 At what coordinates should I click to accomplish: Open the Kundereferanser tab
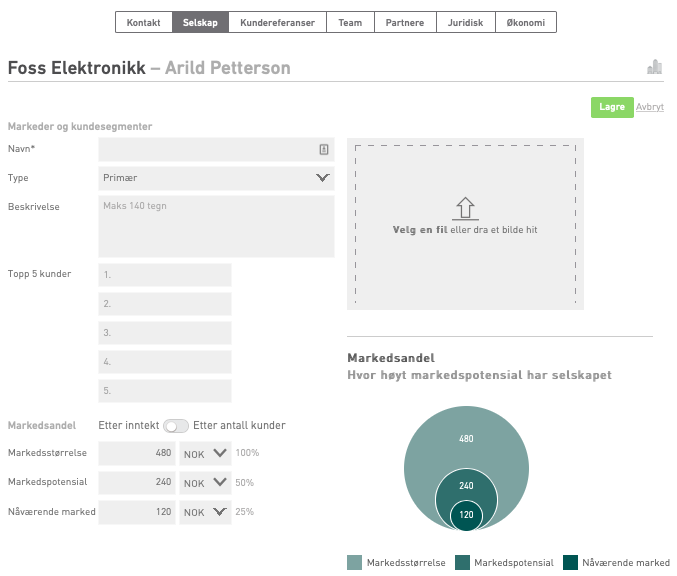[277, 22]
